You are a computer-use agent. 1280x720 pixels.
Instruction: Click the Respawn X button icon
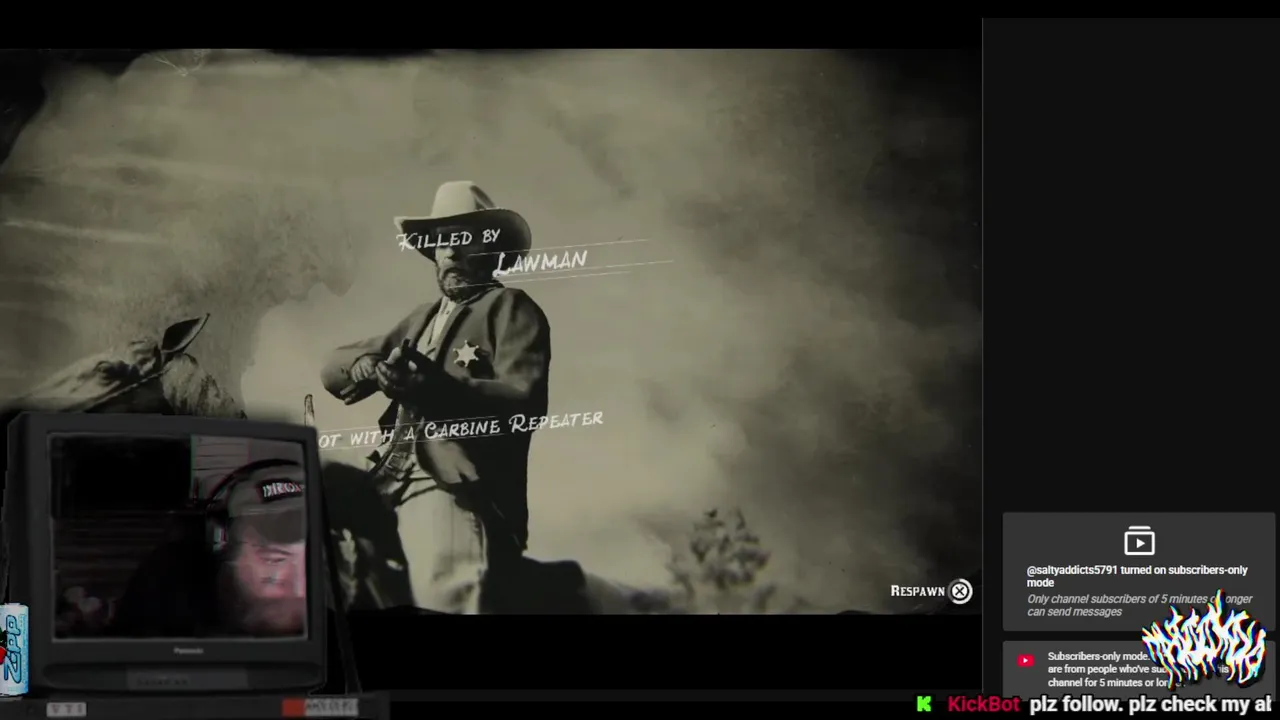coord(960,591)
